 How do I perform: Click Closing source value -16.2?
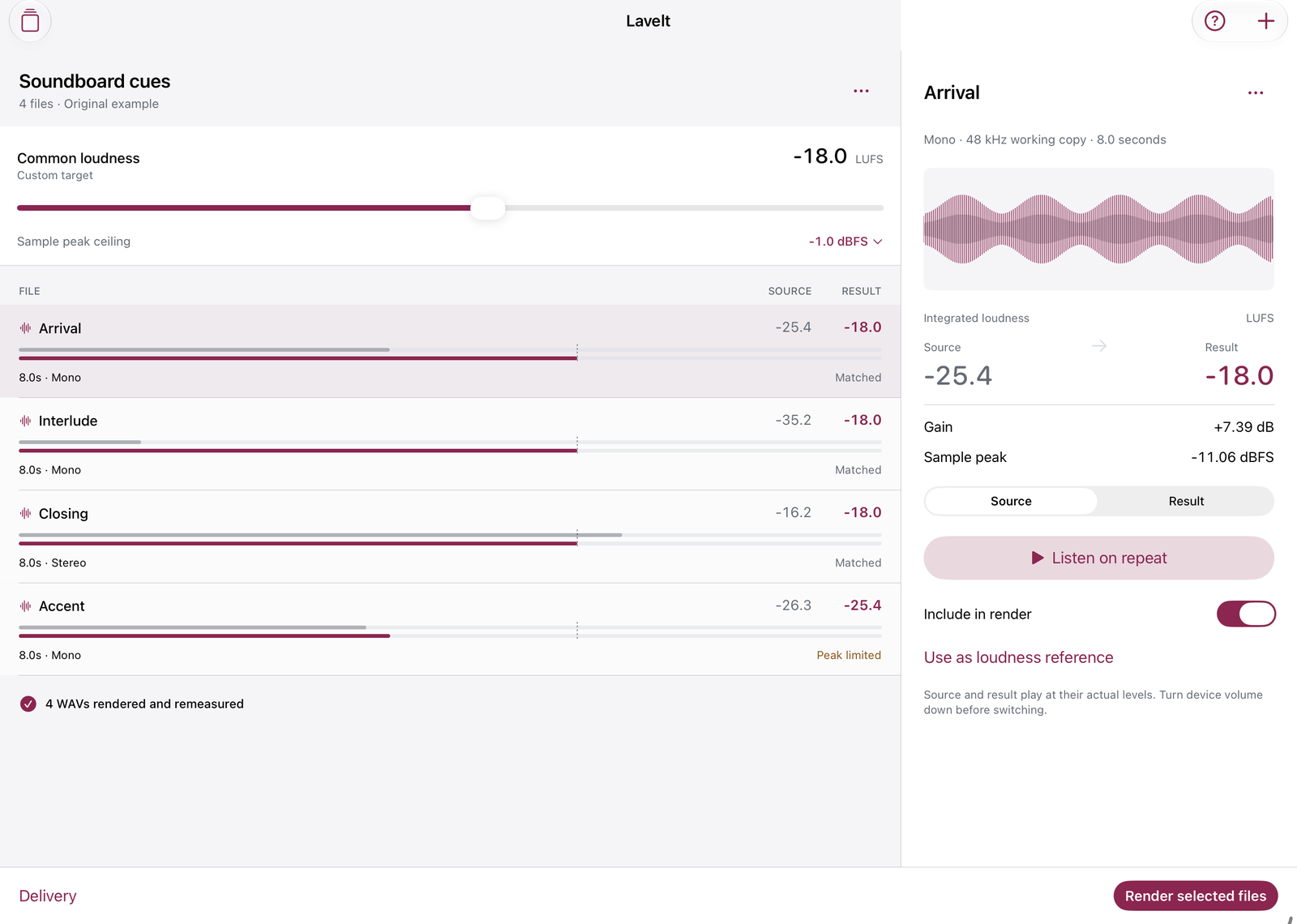point(793,512)
